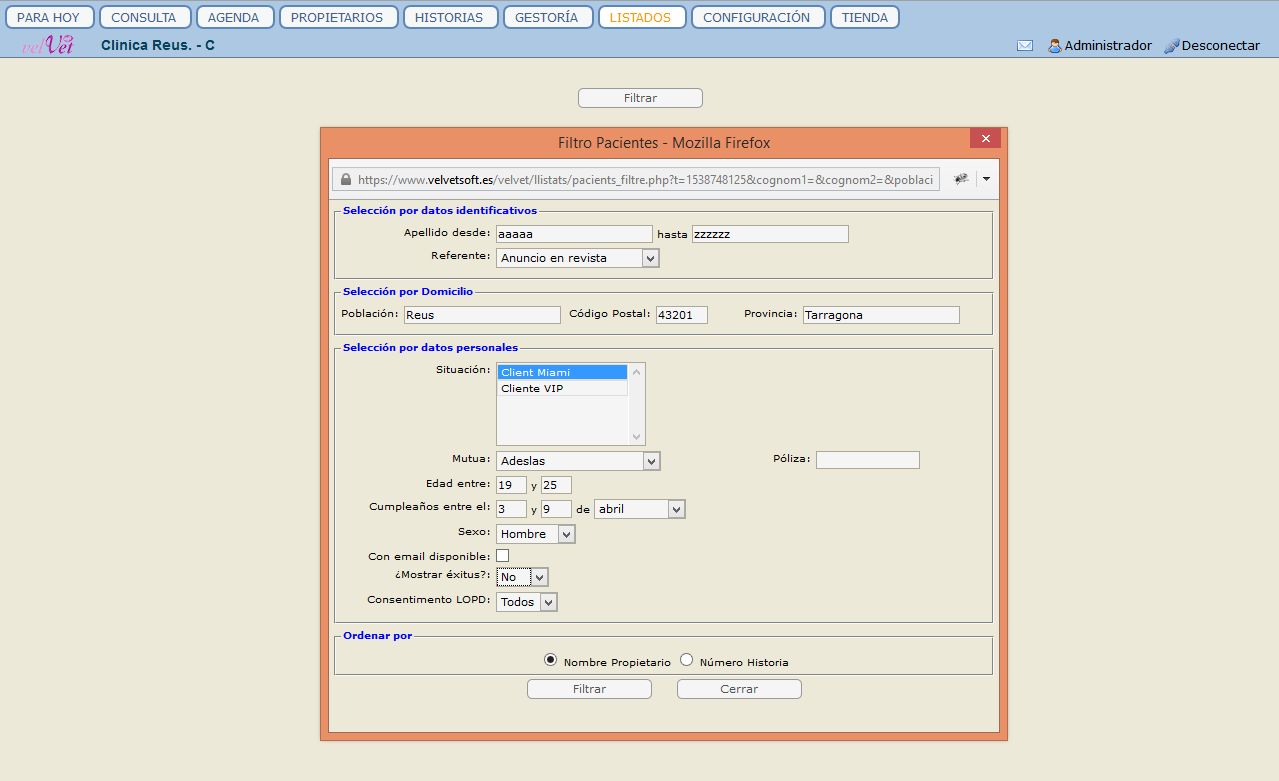Click the Administrador user icon
Image resolution: width=1279 pixels, height=781 pixels.
pos(1054,46)
